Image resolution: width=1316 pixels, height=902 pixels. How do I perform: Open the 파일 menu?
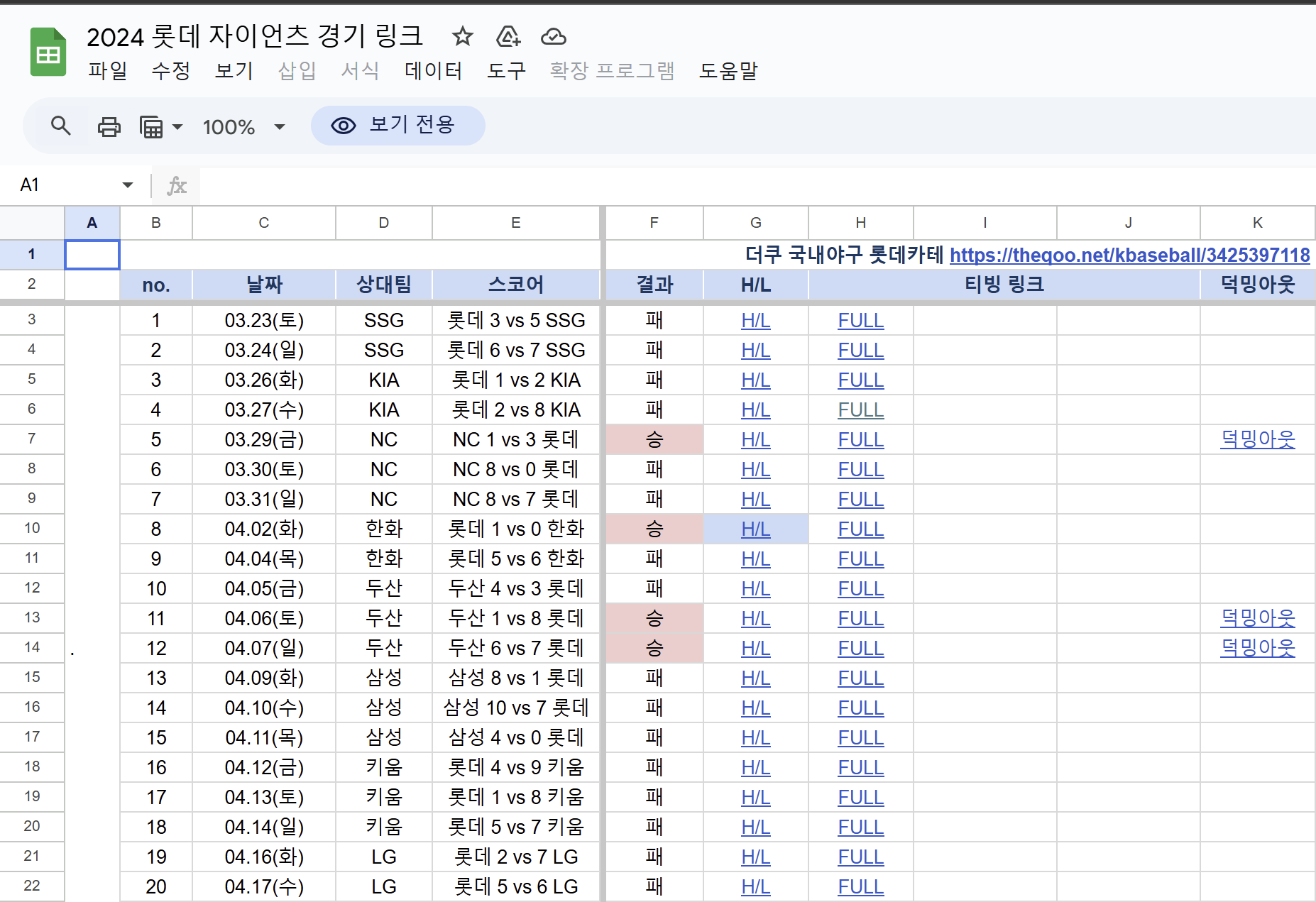pos(107,71)
